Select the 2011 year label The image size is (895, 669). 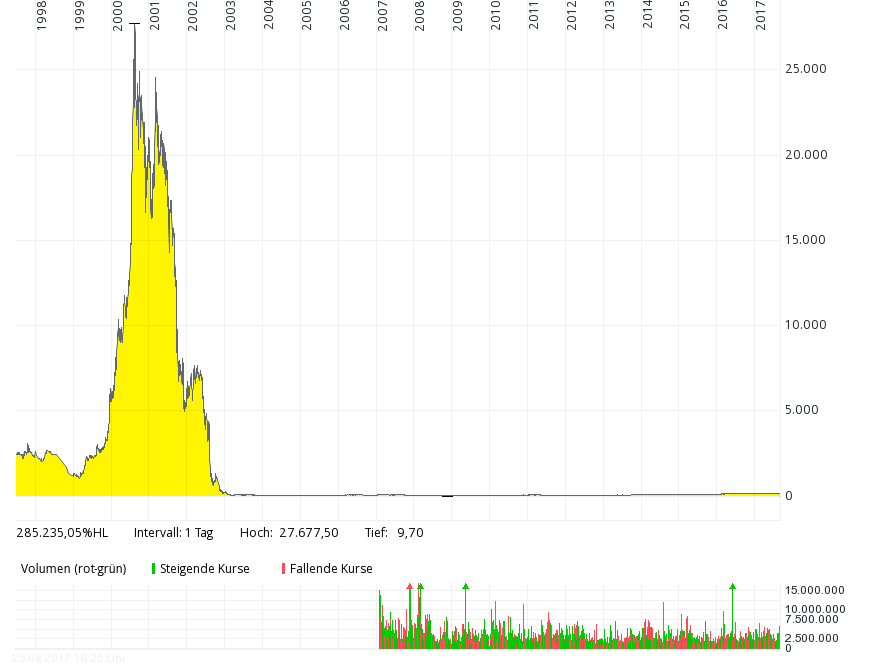(534, 15)
